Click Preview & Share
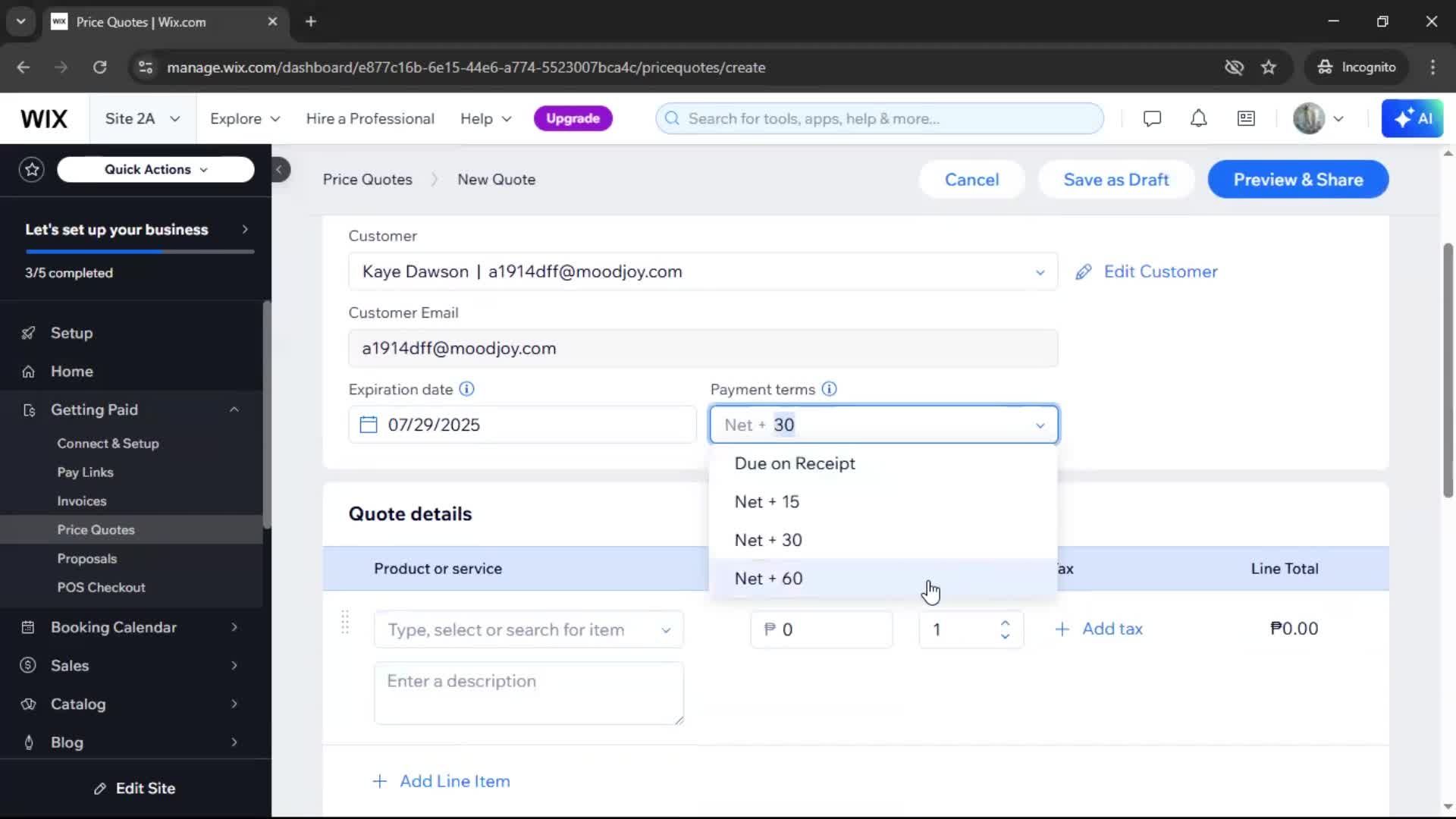Viewport: 1456px width, 819px height. pos(1298,180)
